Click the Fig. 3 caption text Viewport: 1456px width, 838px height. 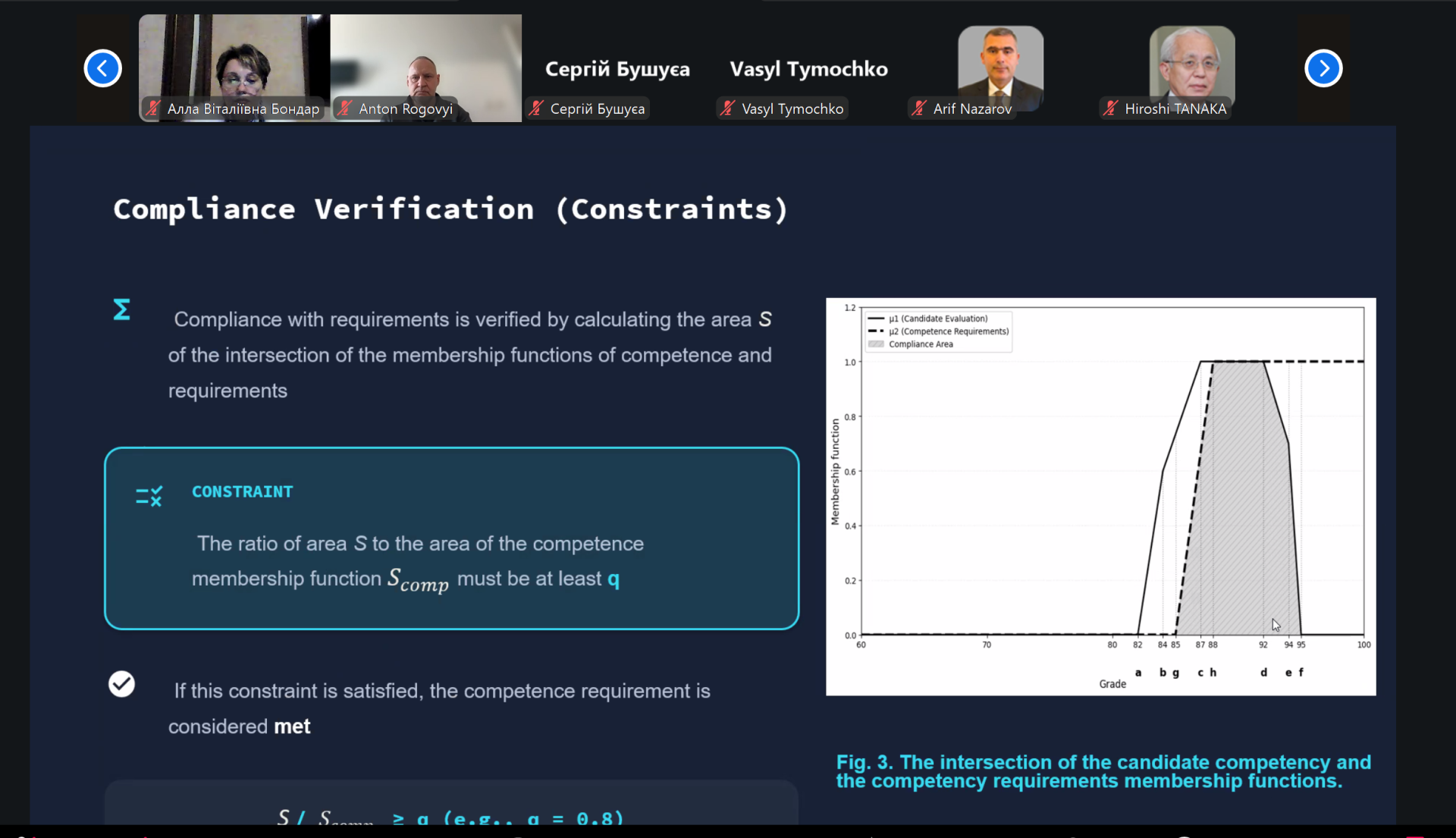tap(1103, 771)
